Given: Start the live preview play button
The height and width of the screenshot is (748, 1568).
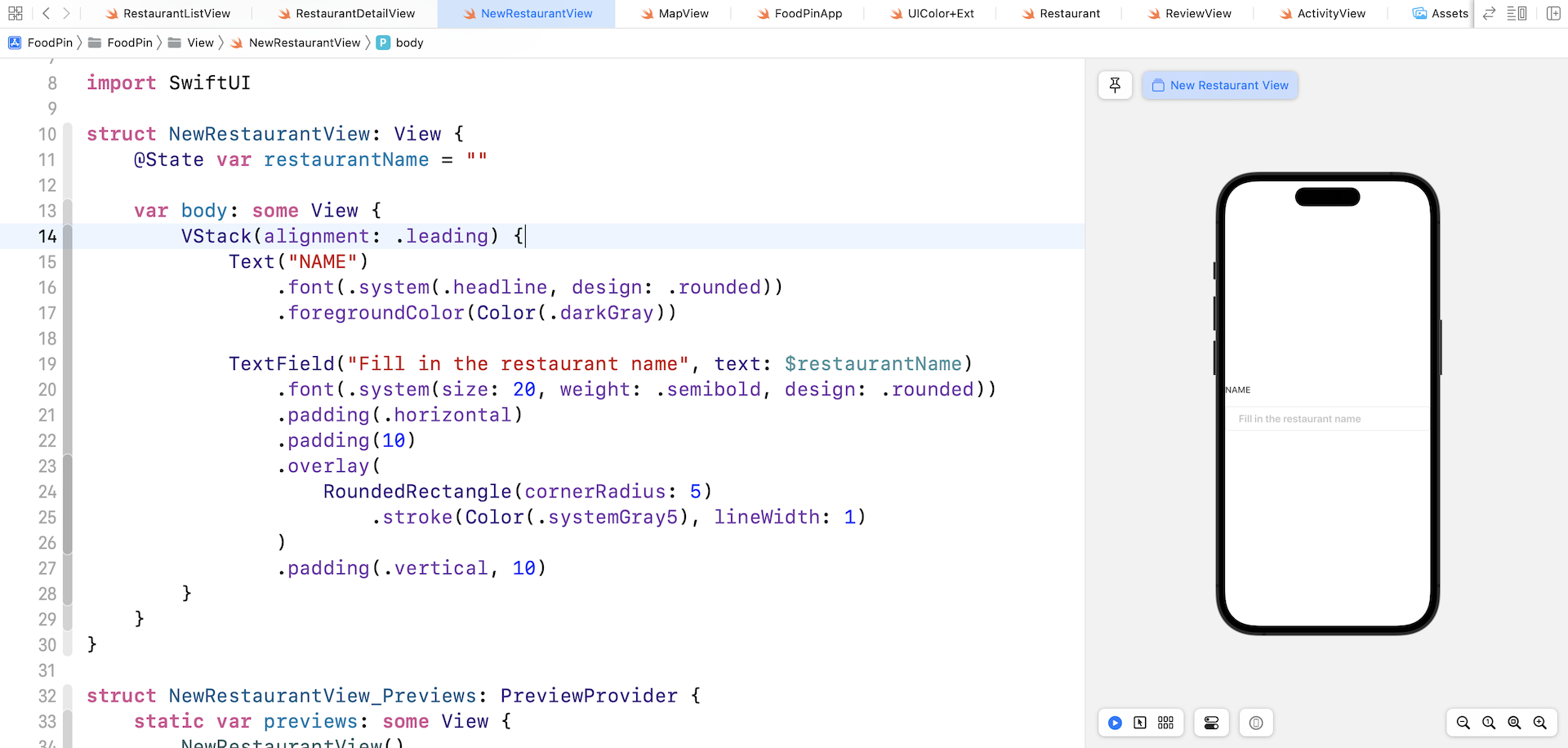Looking at the screenshot, I should pyautogui.click(x=1115, y=723).
